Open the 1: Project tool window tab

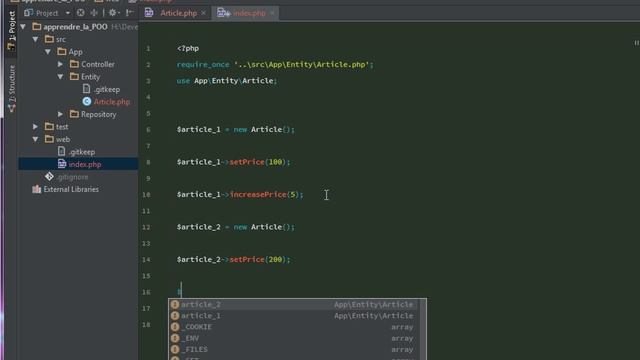point(11,31)
